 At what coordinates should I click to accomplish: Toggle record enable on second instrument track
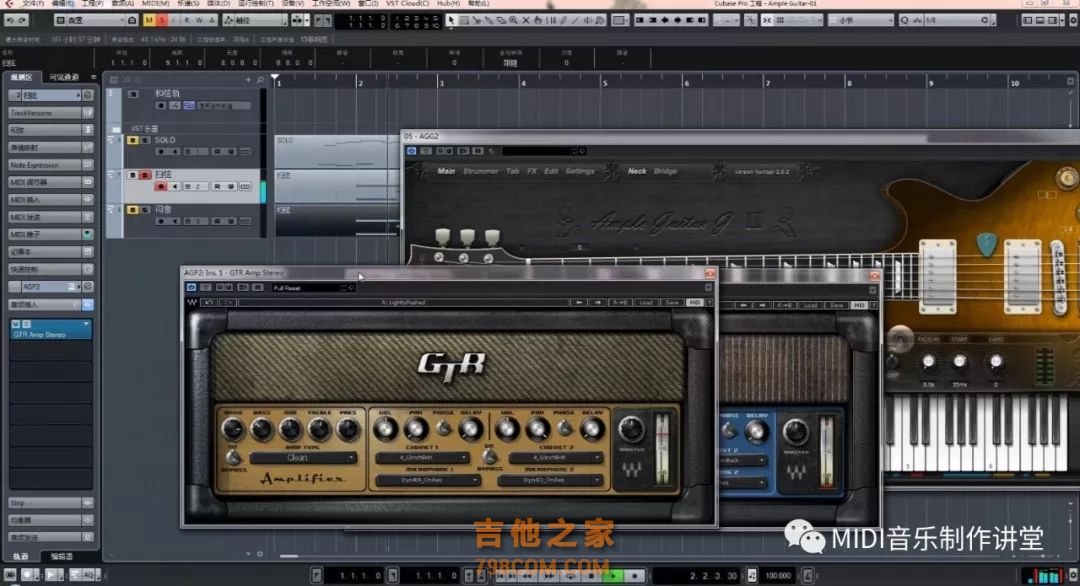click(161, 187)
